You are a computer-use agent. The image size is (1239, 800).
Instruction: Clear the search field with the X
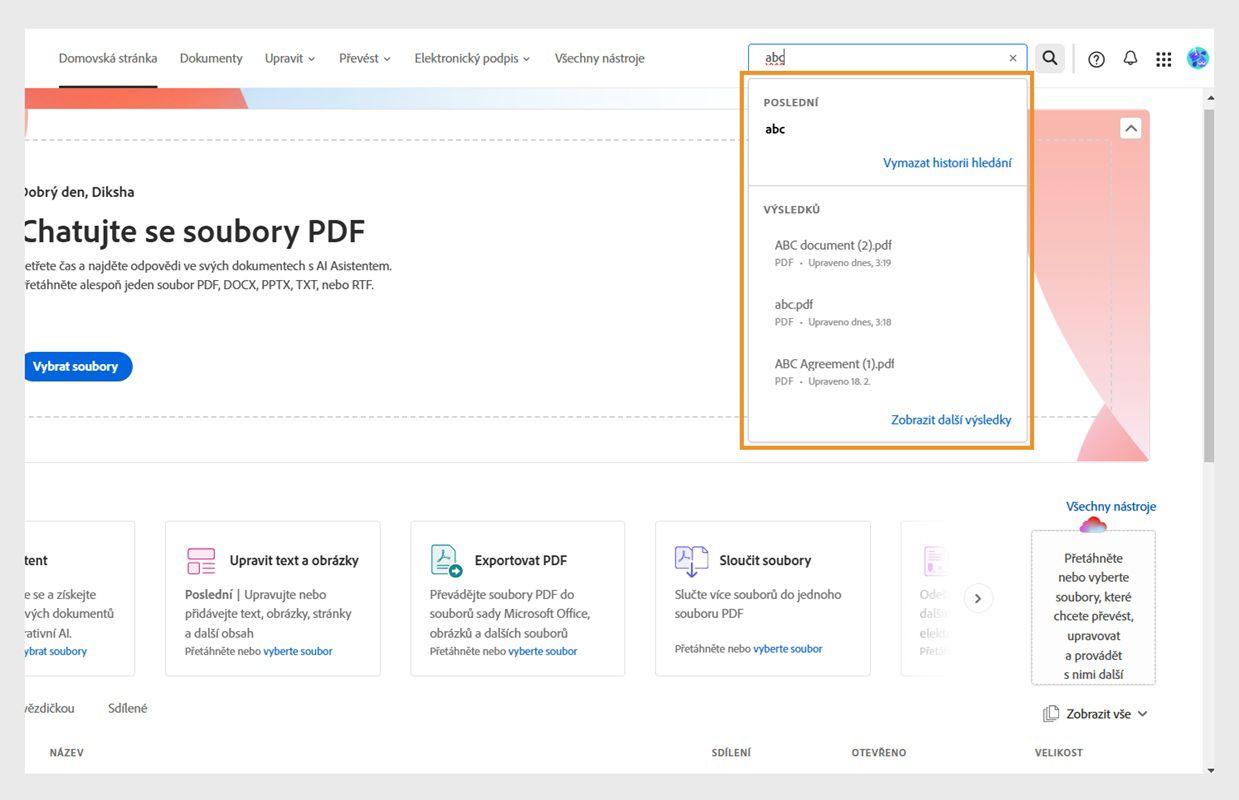point(1013,58)
